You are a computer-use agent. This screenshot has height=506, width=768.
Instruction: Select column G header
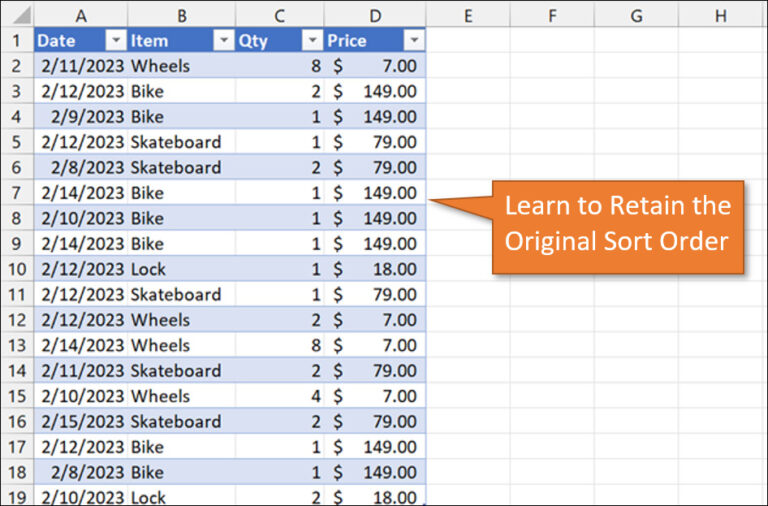[636, 15]
